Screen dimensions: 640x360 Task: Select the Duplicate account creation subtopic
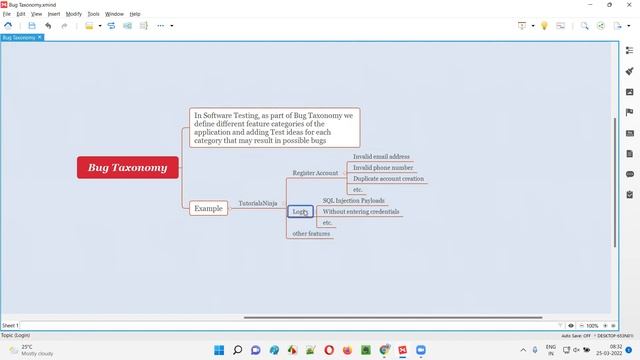(x=389, y=178)
